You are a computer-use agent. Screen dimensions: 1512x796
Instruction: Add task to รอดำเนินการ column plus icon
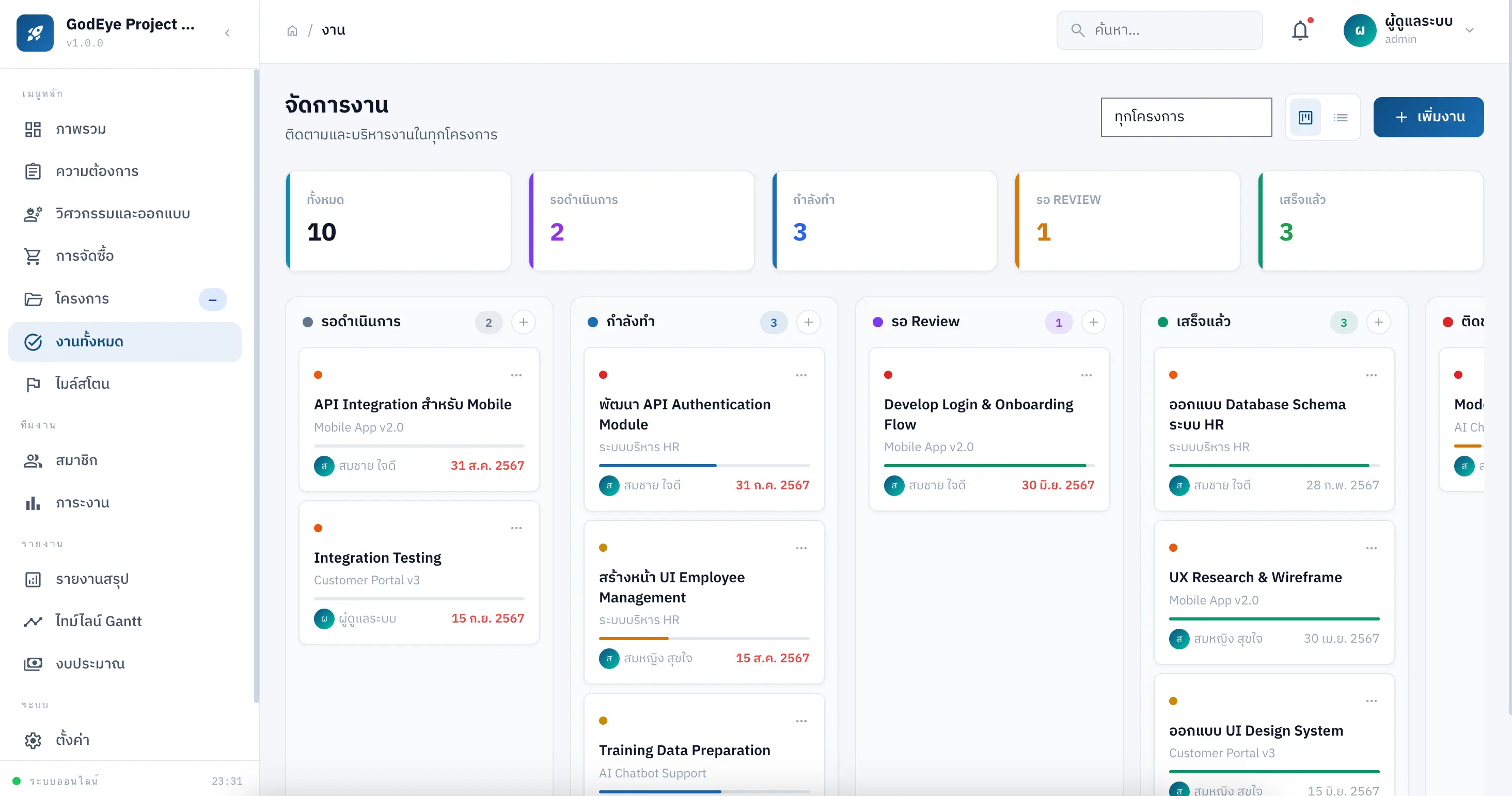click(x=524, y=322)
